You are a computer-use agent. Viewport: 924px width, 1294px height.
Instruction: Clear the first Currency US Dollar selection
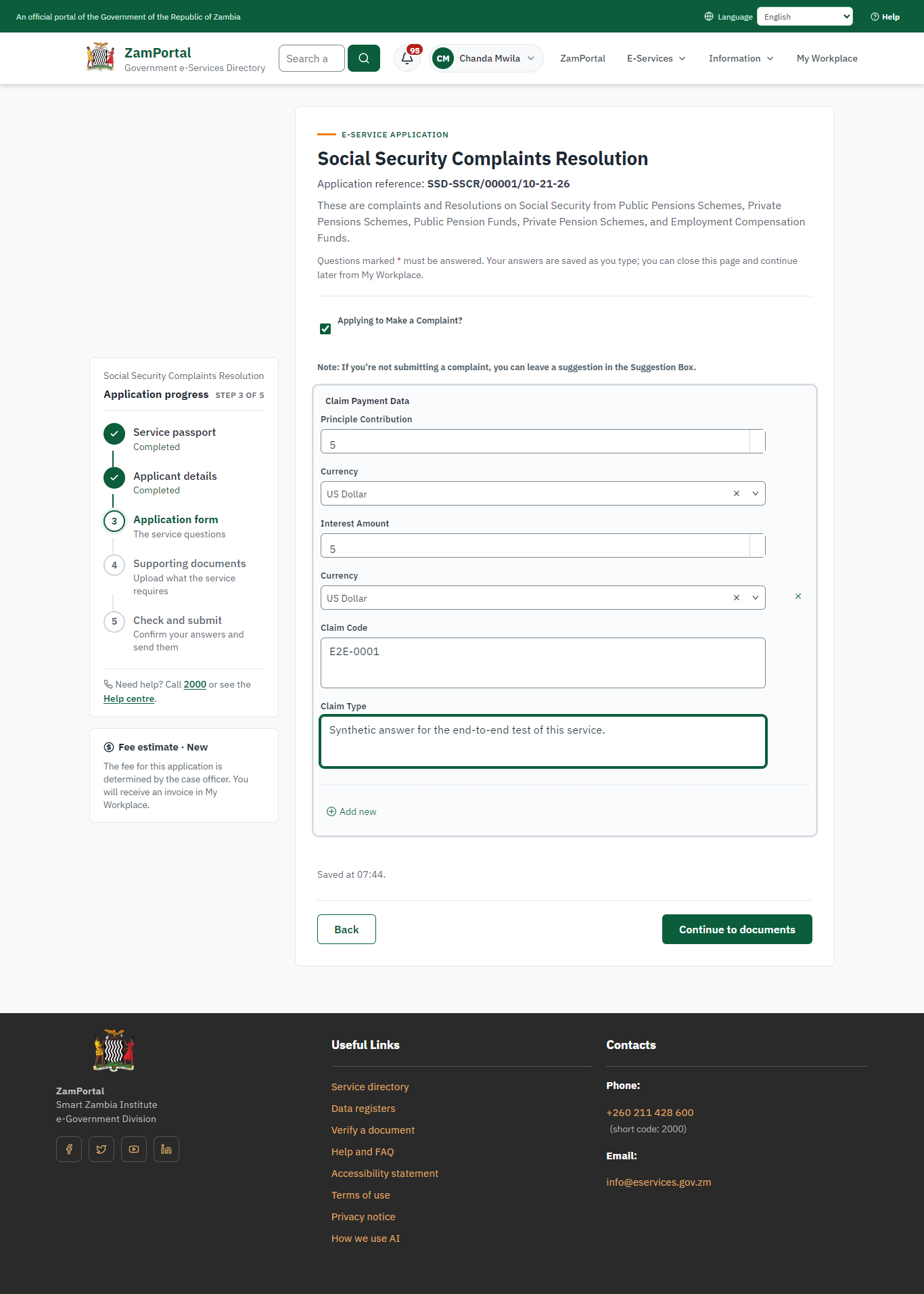pos(737,493)
